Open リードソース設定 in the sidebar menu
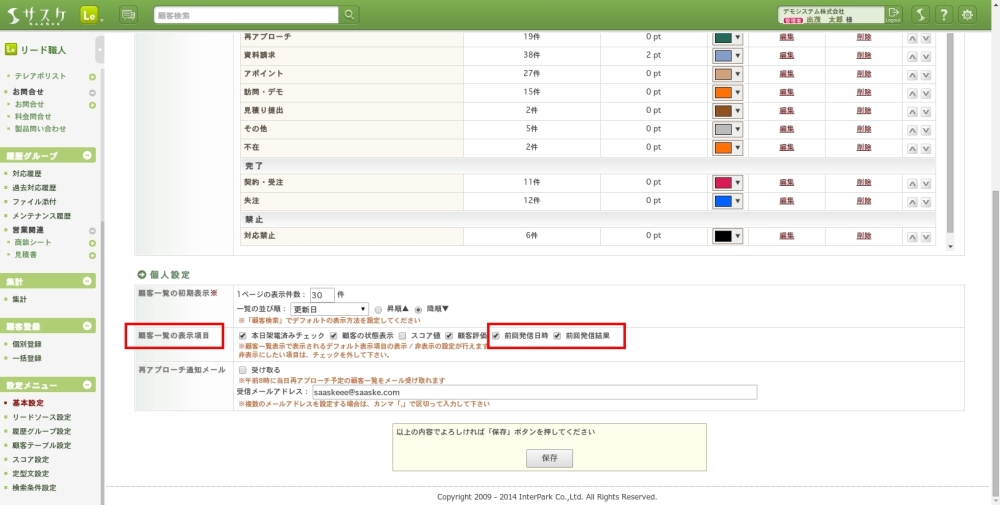This screenshot has height=505, width=1000. (x=42, y=417)
